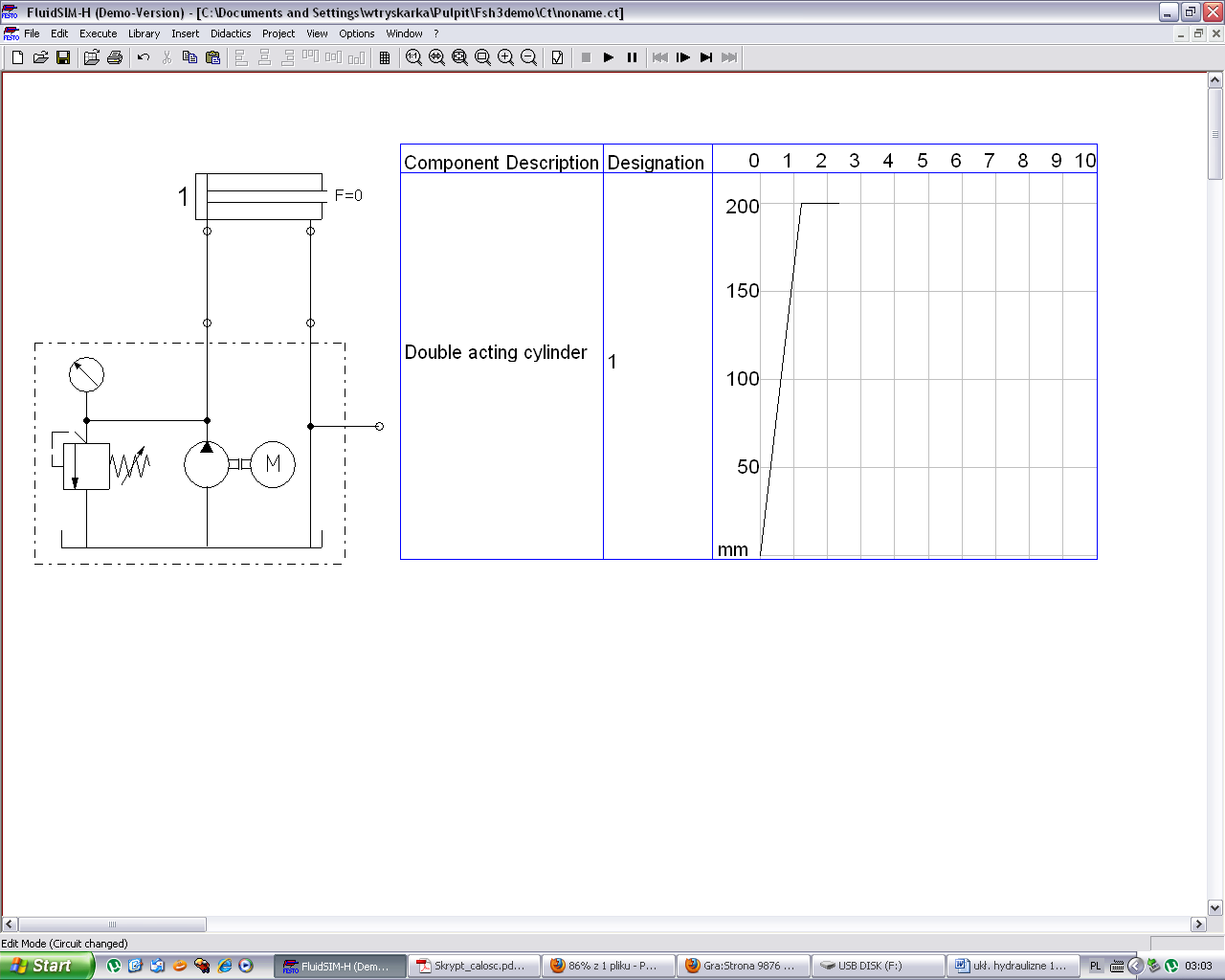Toggle the grid display icon
This screenshot has width=1225, height=980.
(385, 57)
